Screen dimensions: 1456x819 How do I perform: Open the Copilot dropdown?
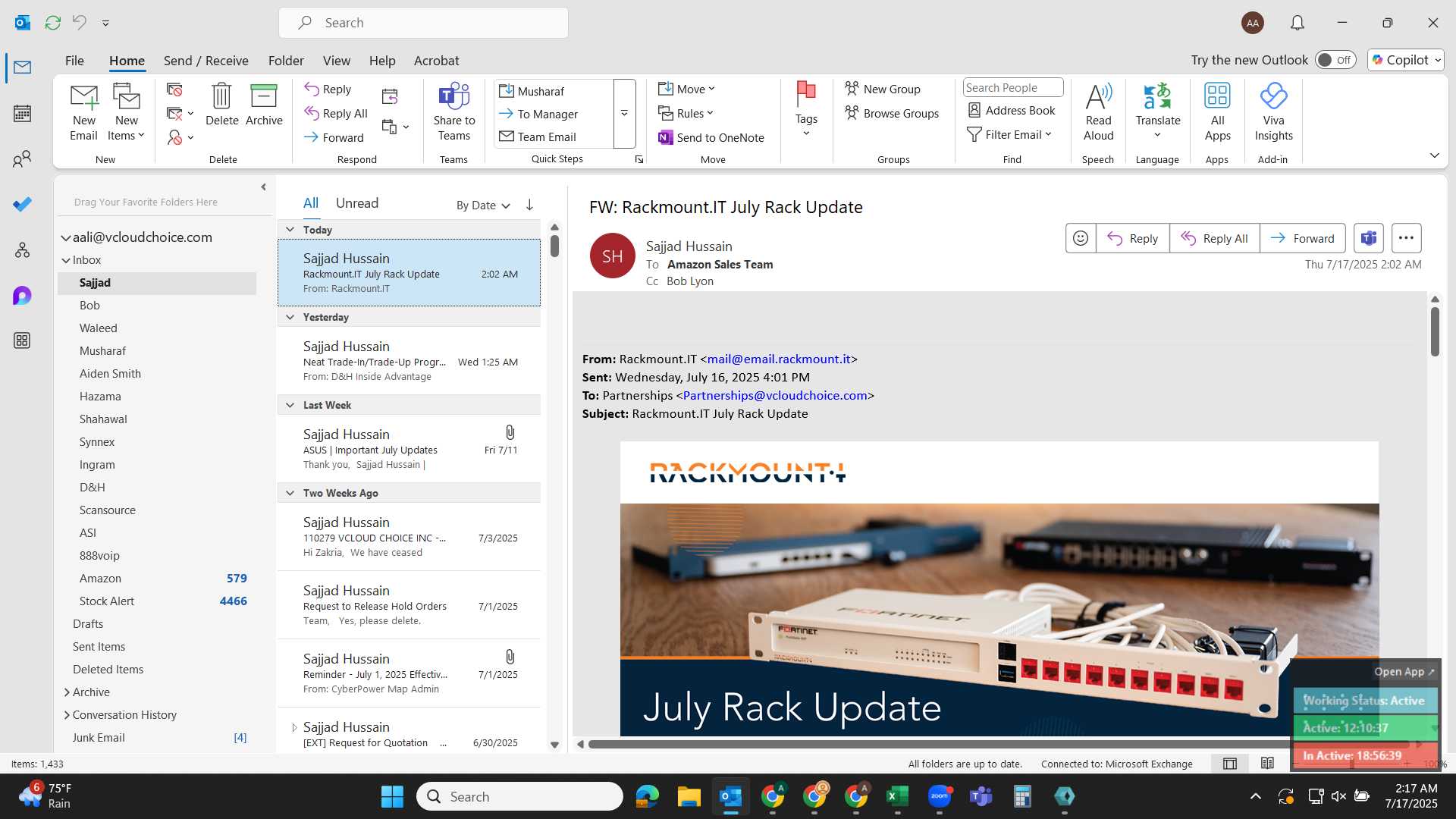coord(1405,60)
